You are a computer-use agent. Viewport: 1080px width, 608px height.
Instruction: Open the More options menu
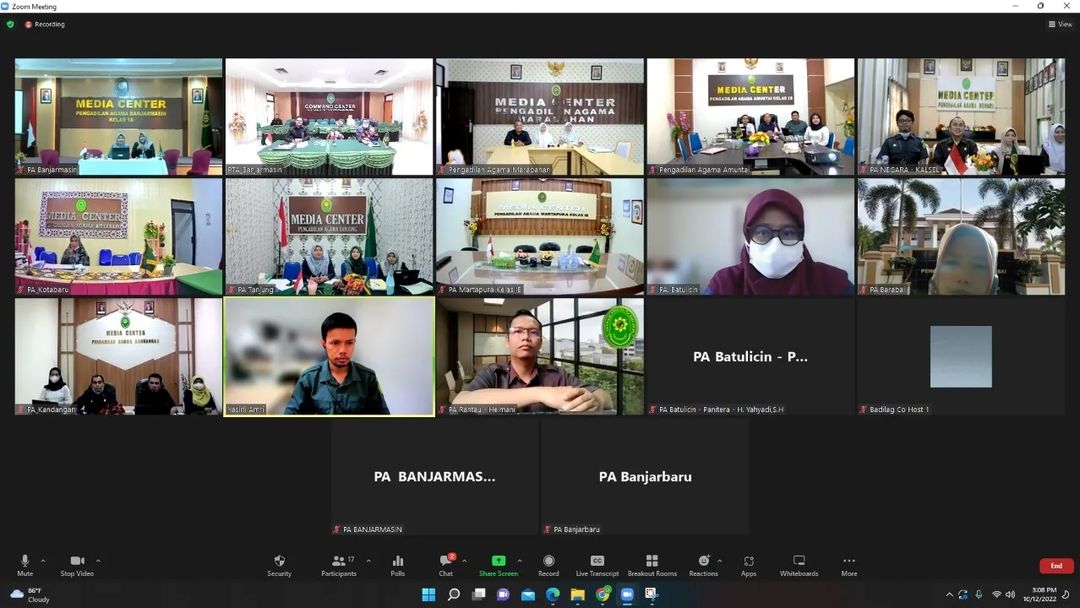(848, 564)
